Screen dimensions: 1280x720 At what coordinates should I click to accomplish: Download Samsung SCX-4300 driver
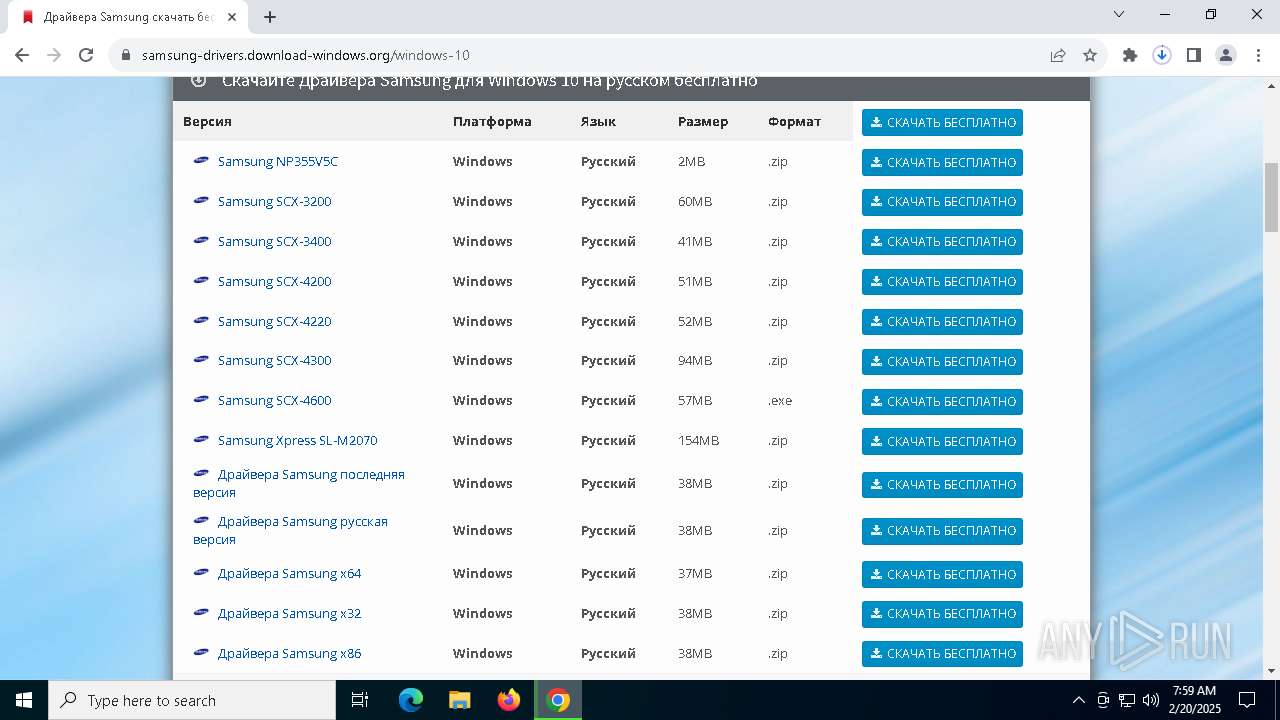[x=942, y=362]
